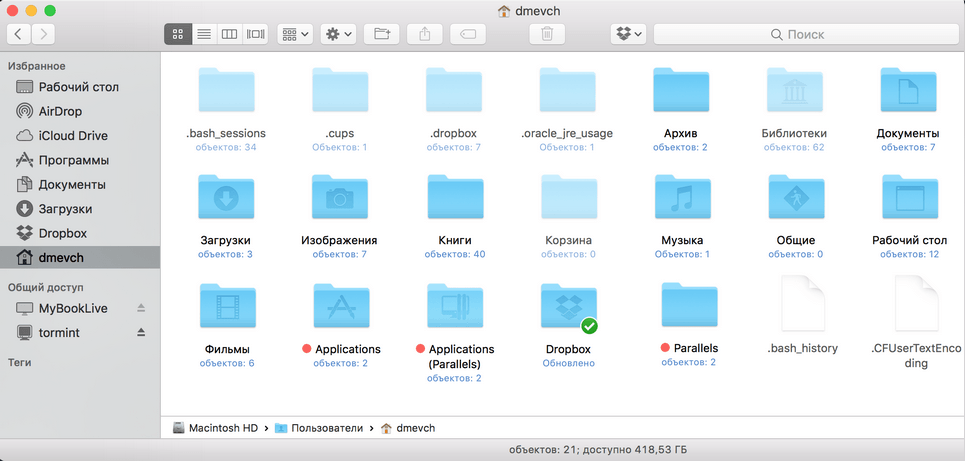Viewport: 965px width, 461px height.
Task: Switch to icon view mode
Action: [x=178, y=34]
